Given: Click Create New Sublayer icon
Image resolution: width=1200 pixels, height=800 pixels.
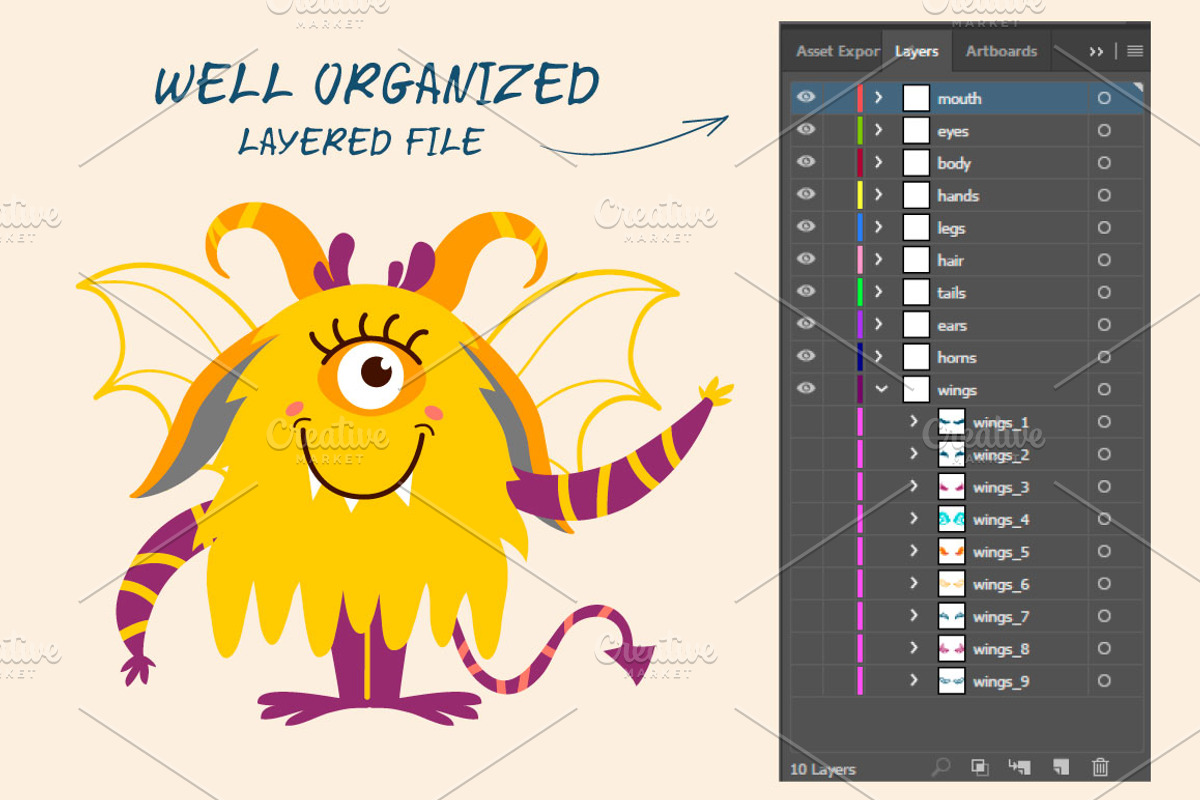Looking at the screenshot, I should [1019, 767].
